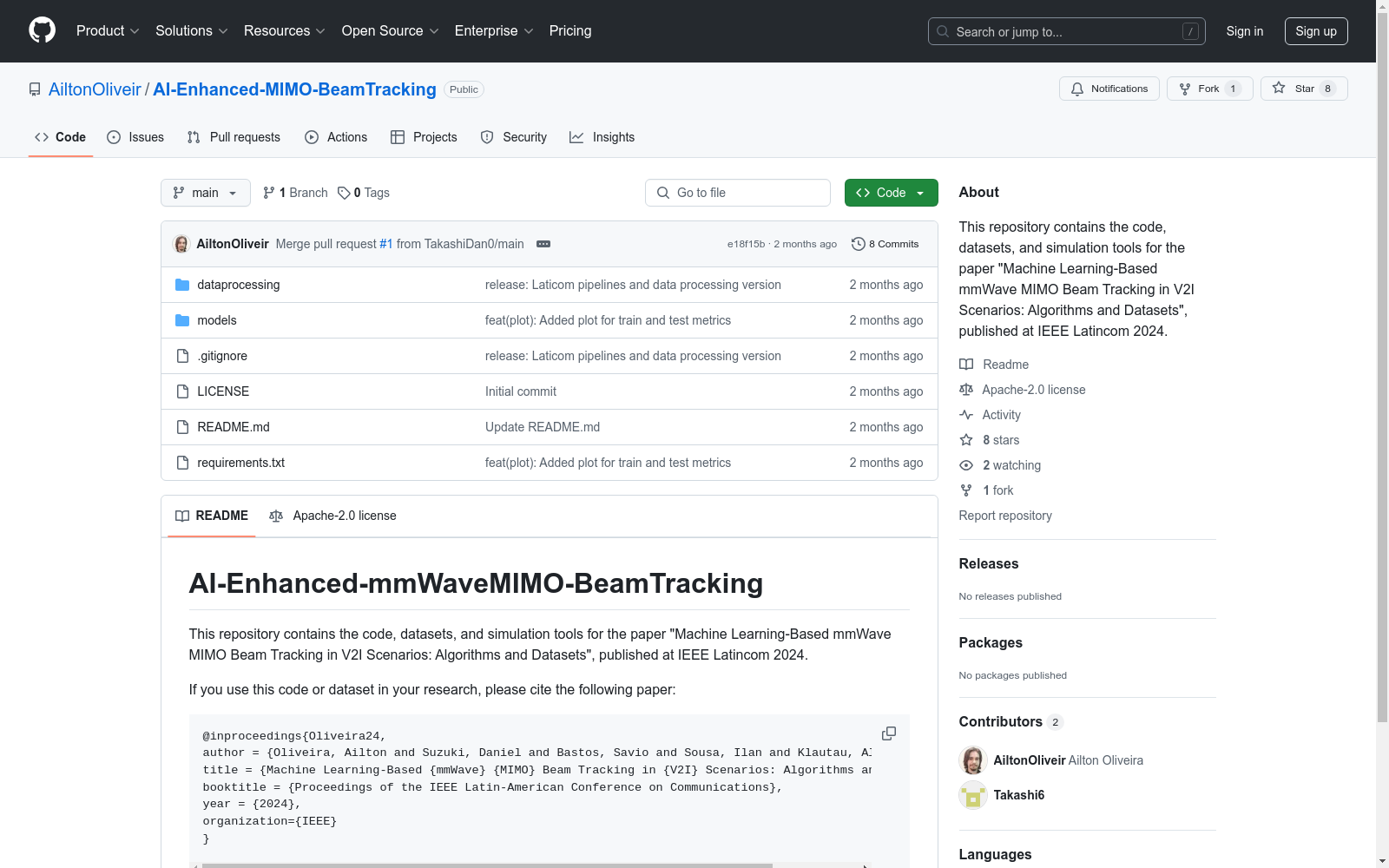Expand the Open Source menu
The width and height of the screenshot is (1389, 868).
[391, 31]
